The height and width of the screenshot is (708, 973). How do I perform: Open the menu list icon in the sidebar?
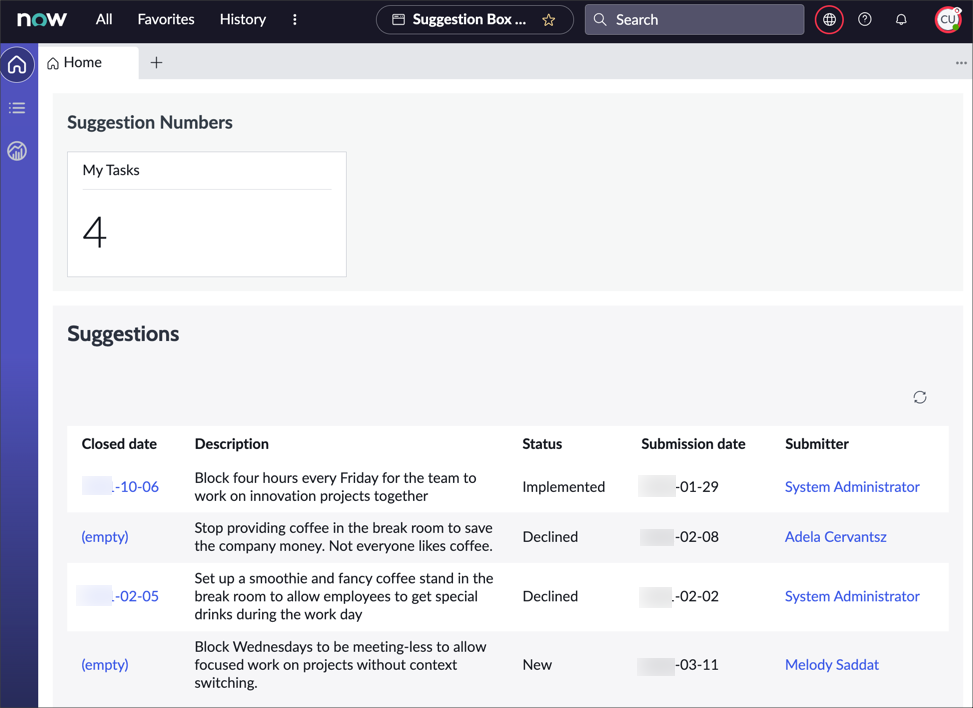tap(17, 107)
